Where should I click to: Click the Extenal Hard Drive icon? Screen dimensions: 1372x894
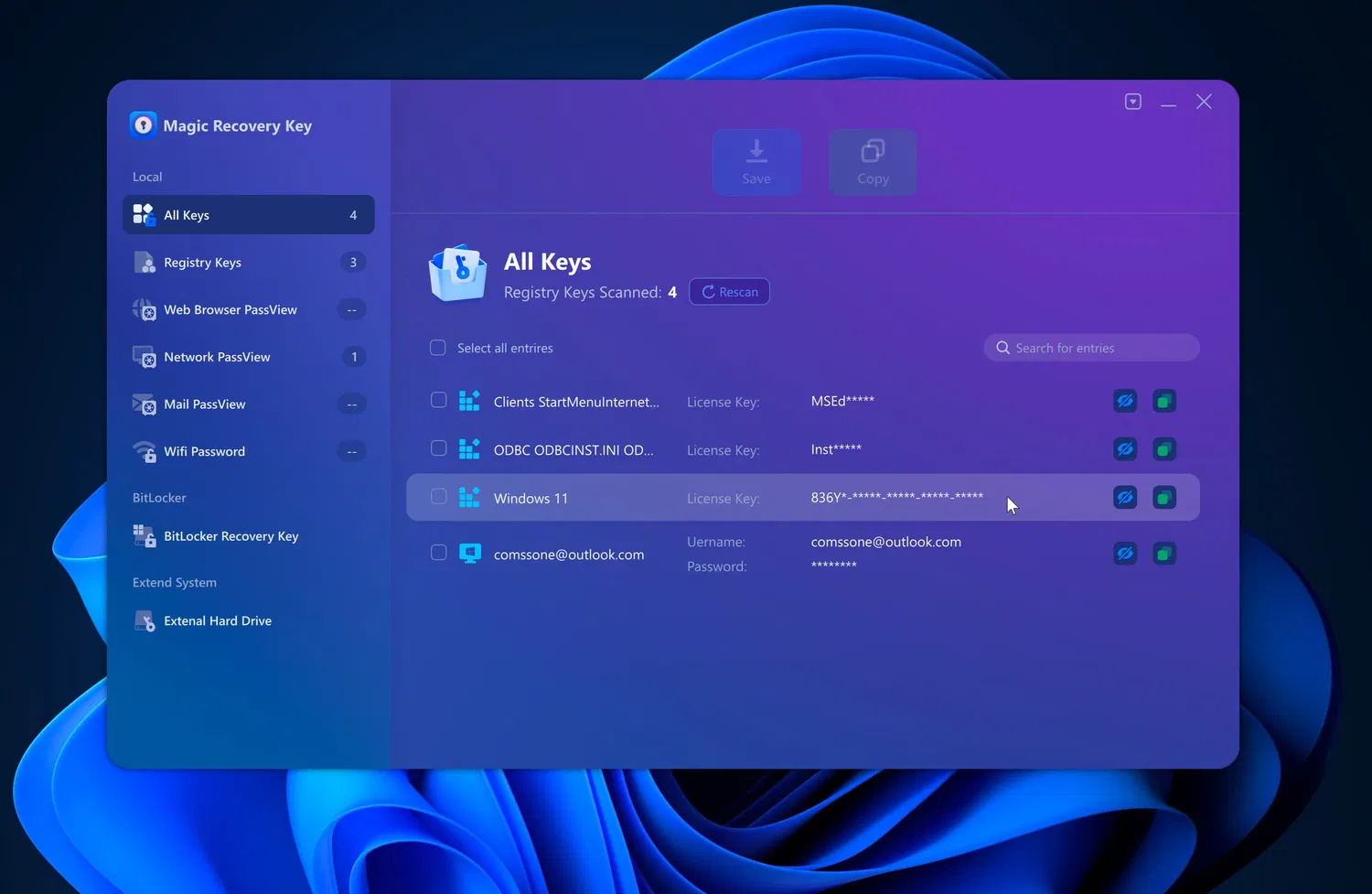(144, 621)
